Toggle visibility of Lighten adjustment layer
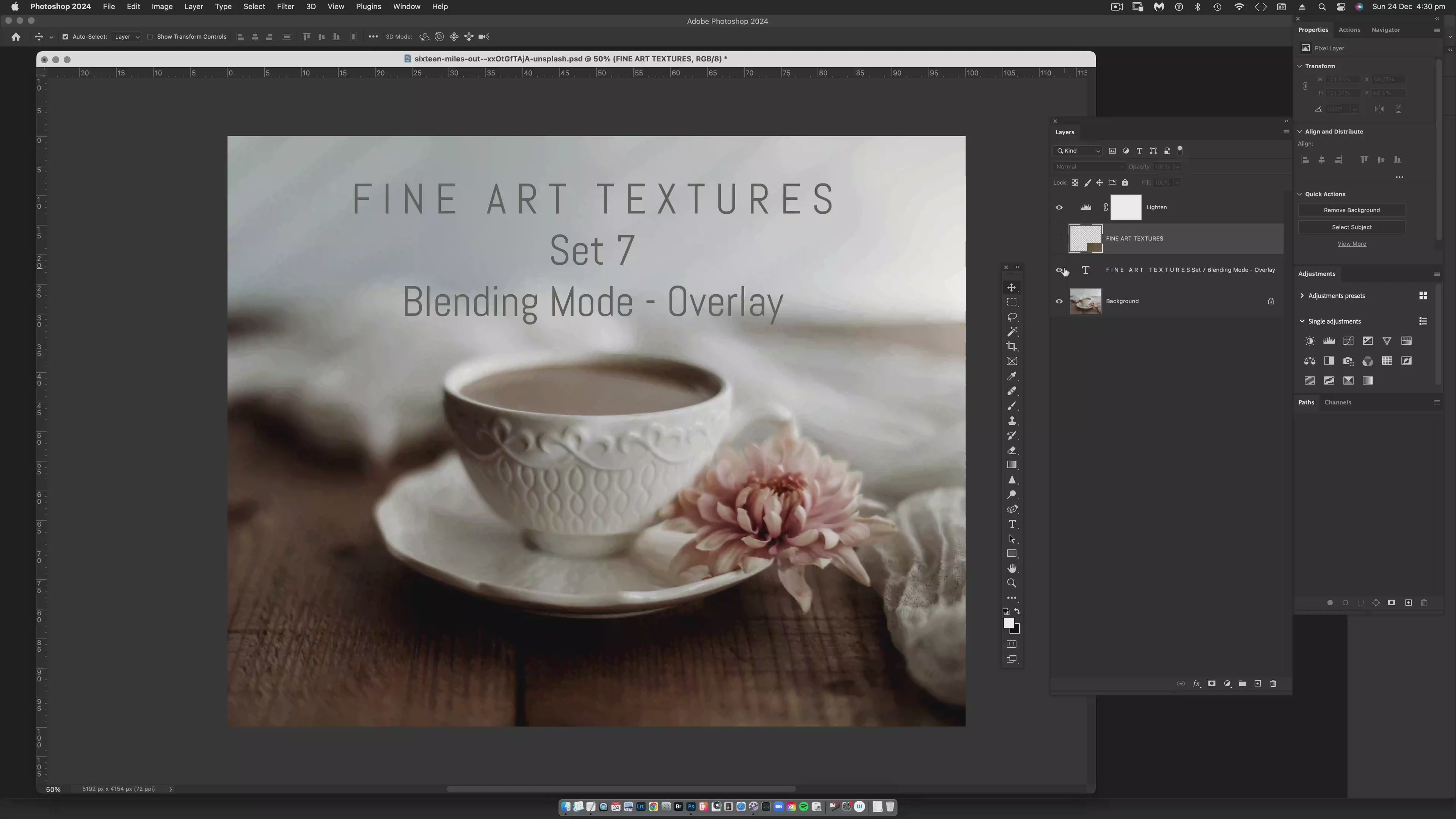This screenshot has height=819, width=1456. coord(1059,207)
